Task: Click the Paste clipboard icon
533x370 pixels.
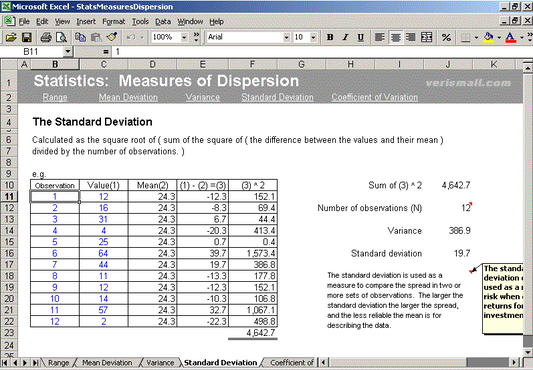Action: point(96,37)
